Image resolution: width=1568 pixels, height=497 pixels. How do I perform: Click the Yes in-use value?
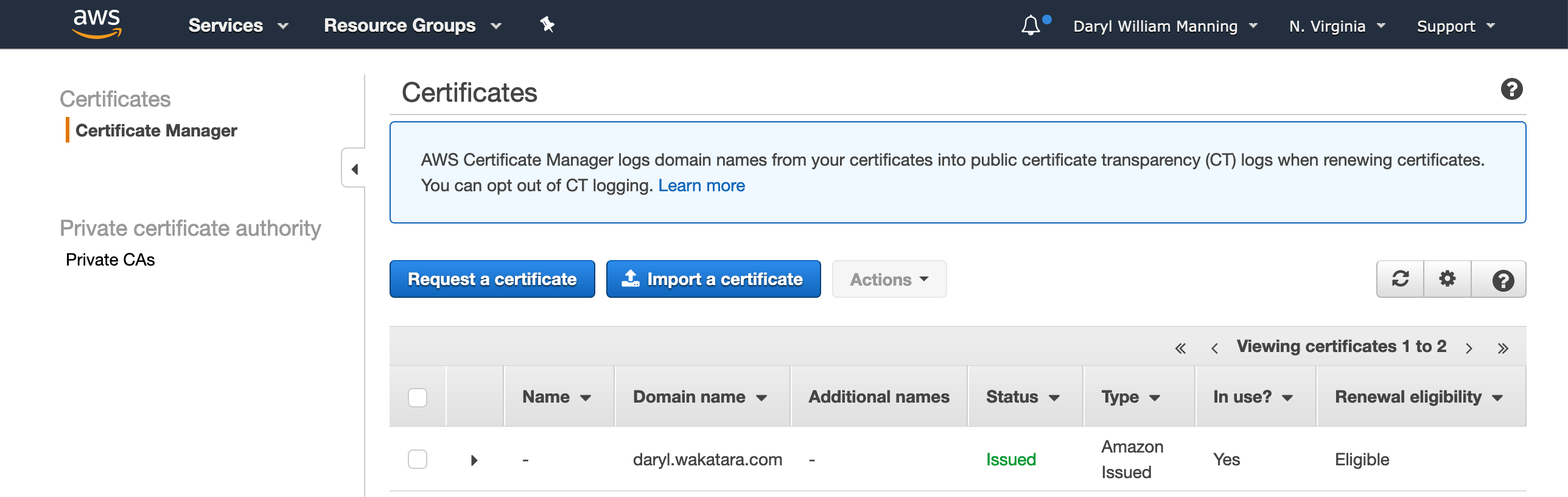1226,459
